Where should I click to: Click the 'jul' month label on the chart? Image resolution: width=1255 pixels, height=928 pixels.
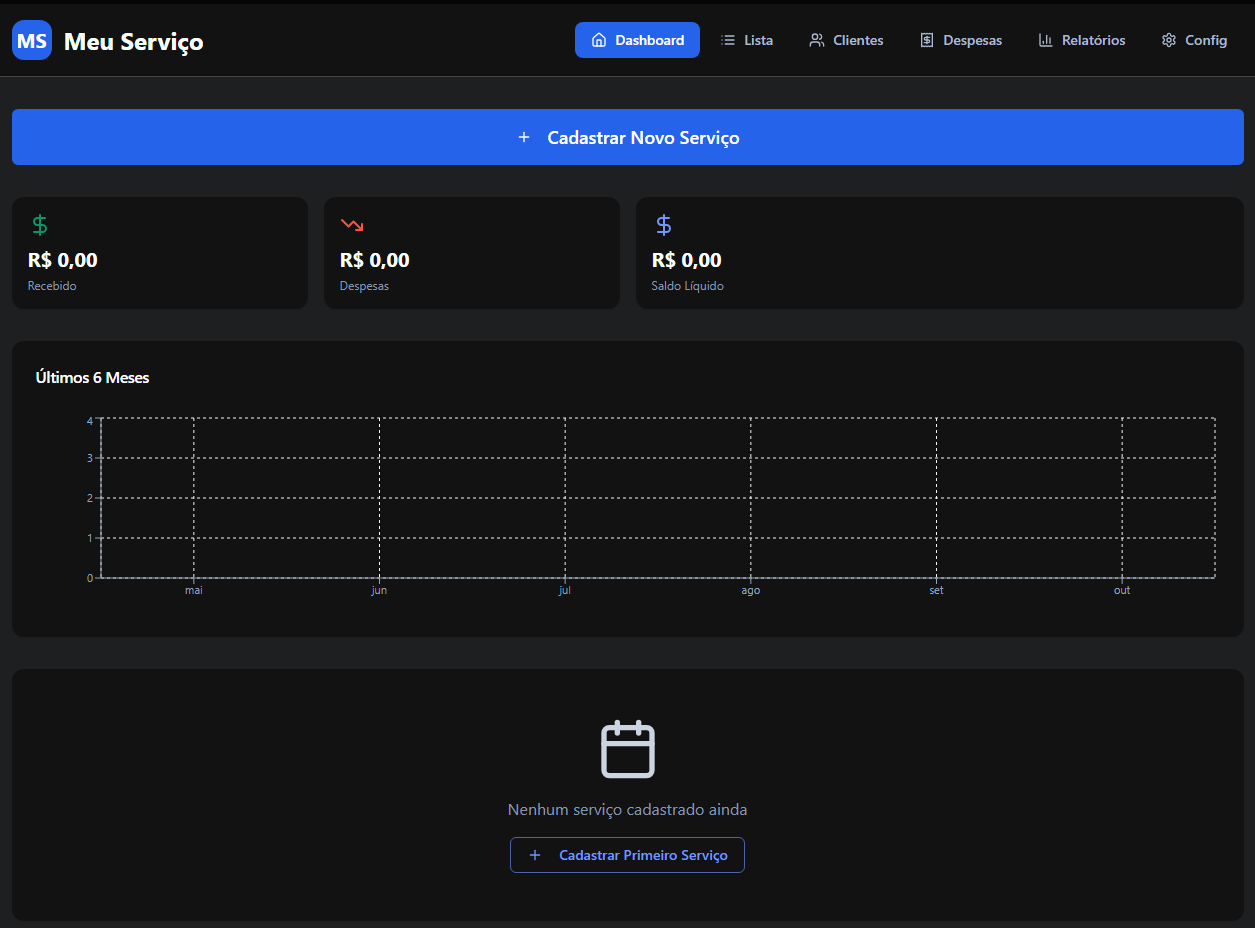(565, 590)
